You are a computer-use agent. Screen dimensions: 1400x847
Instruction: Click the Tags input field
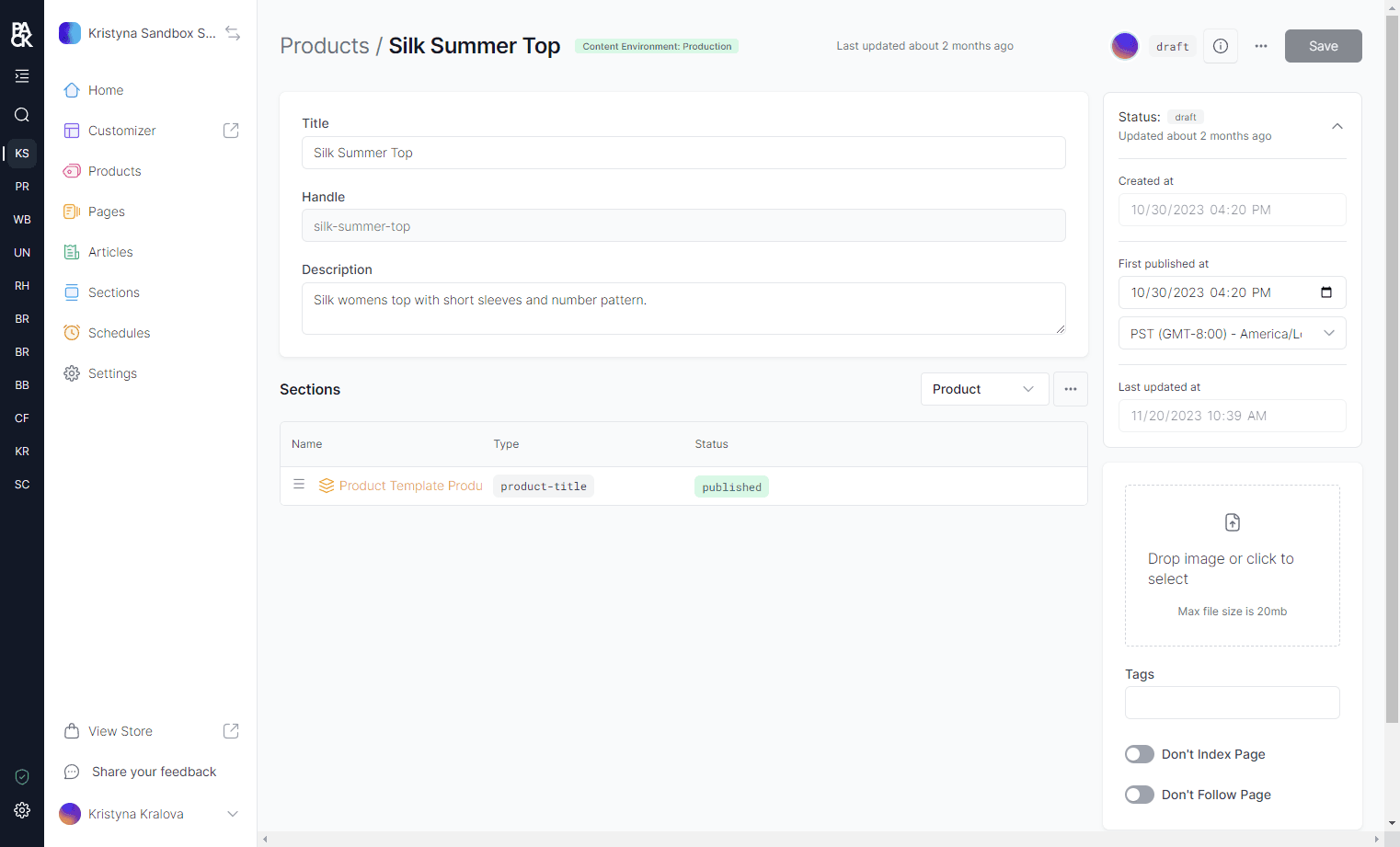click(x=1231, y=703)
